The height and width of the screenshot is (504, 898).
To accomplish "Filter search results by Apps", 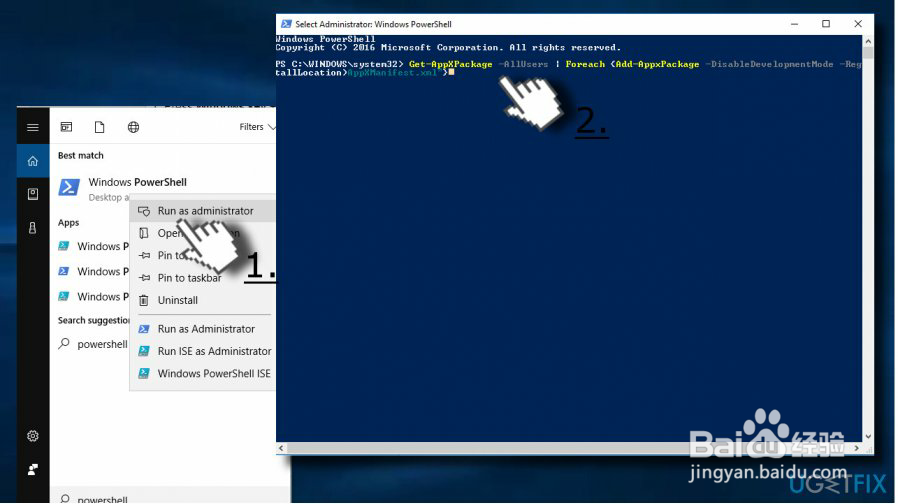I will [x=66, y=127].
